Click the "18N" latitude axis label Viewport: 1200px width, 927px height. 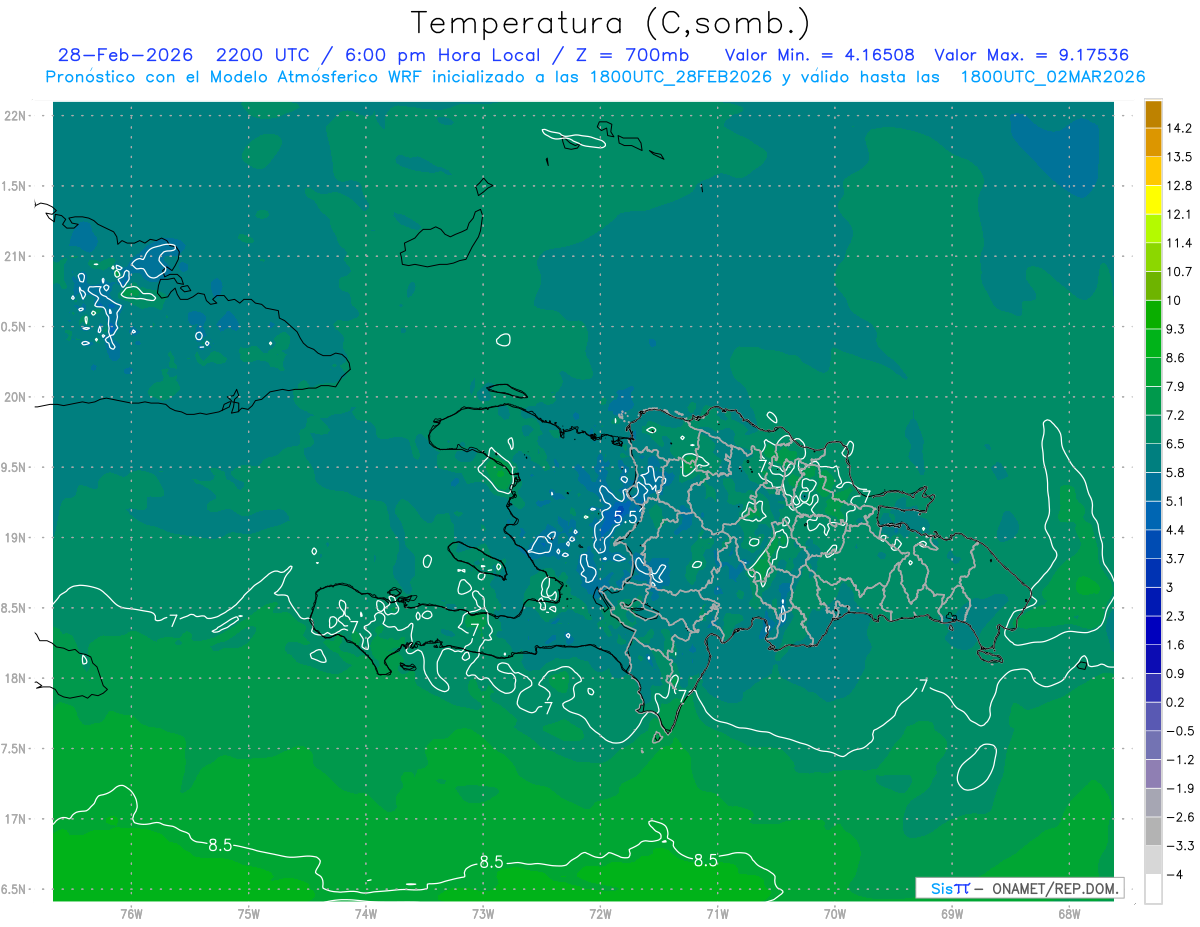pyautogui.click(x=17, y=679)
